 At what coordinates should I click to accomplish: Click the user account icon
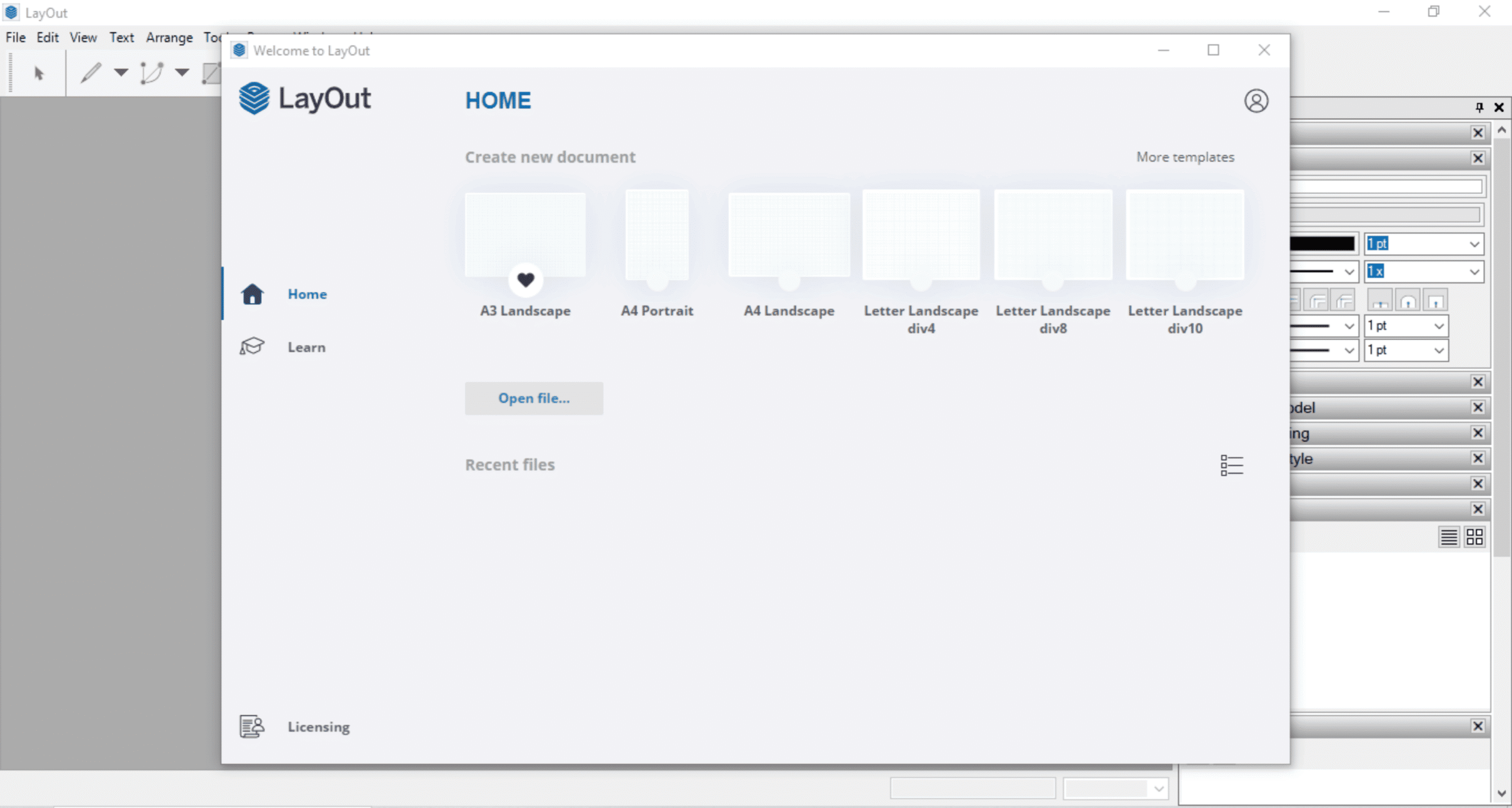pyautogui.click(x=1256, y=101)
